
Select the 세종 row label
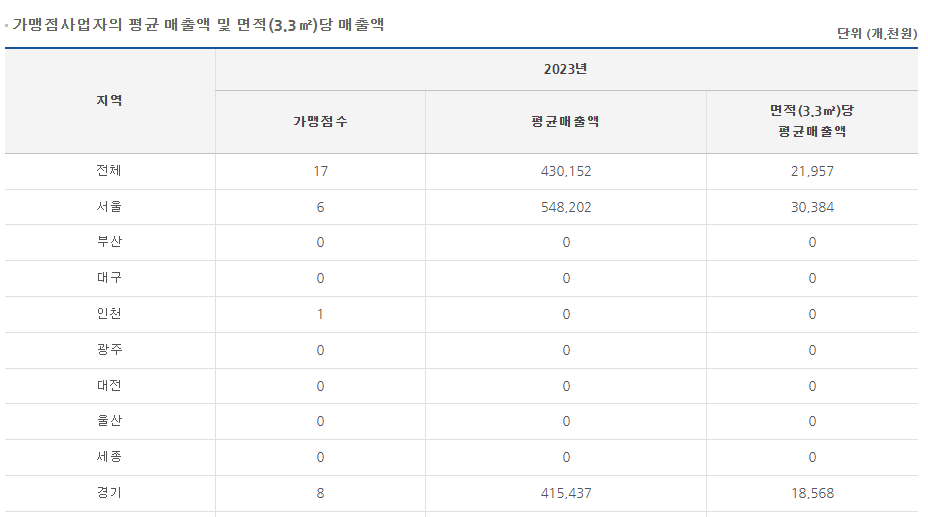point(109,457)
